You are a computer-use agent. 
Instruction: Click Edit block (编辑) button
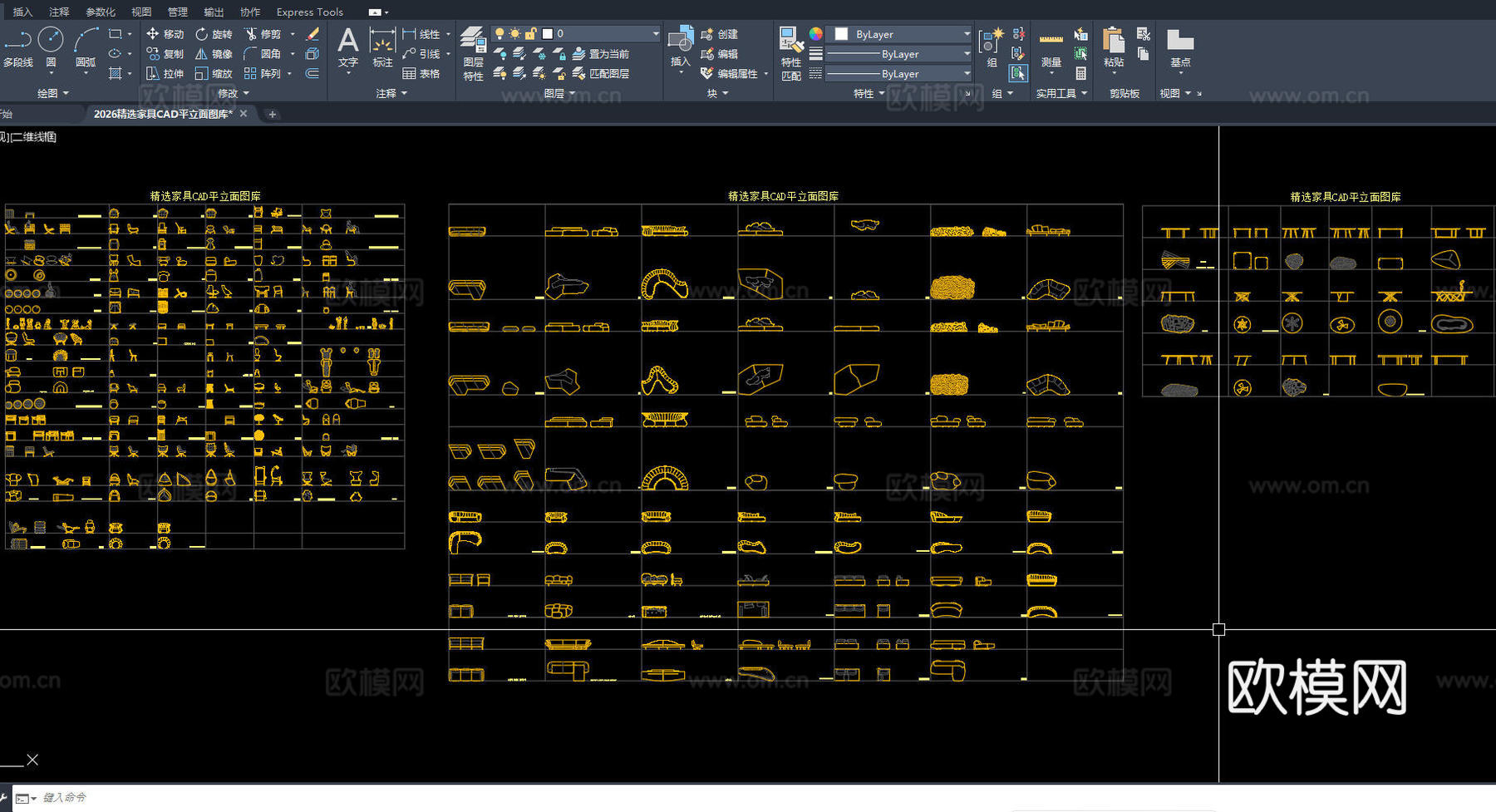(720, 54)
